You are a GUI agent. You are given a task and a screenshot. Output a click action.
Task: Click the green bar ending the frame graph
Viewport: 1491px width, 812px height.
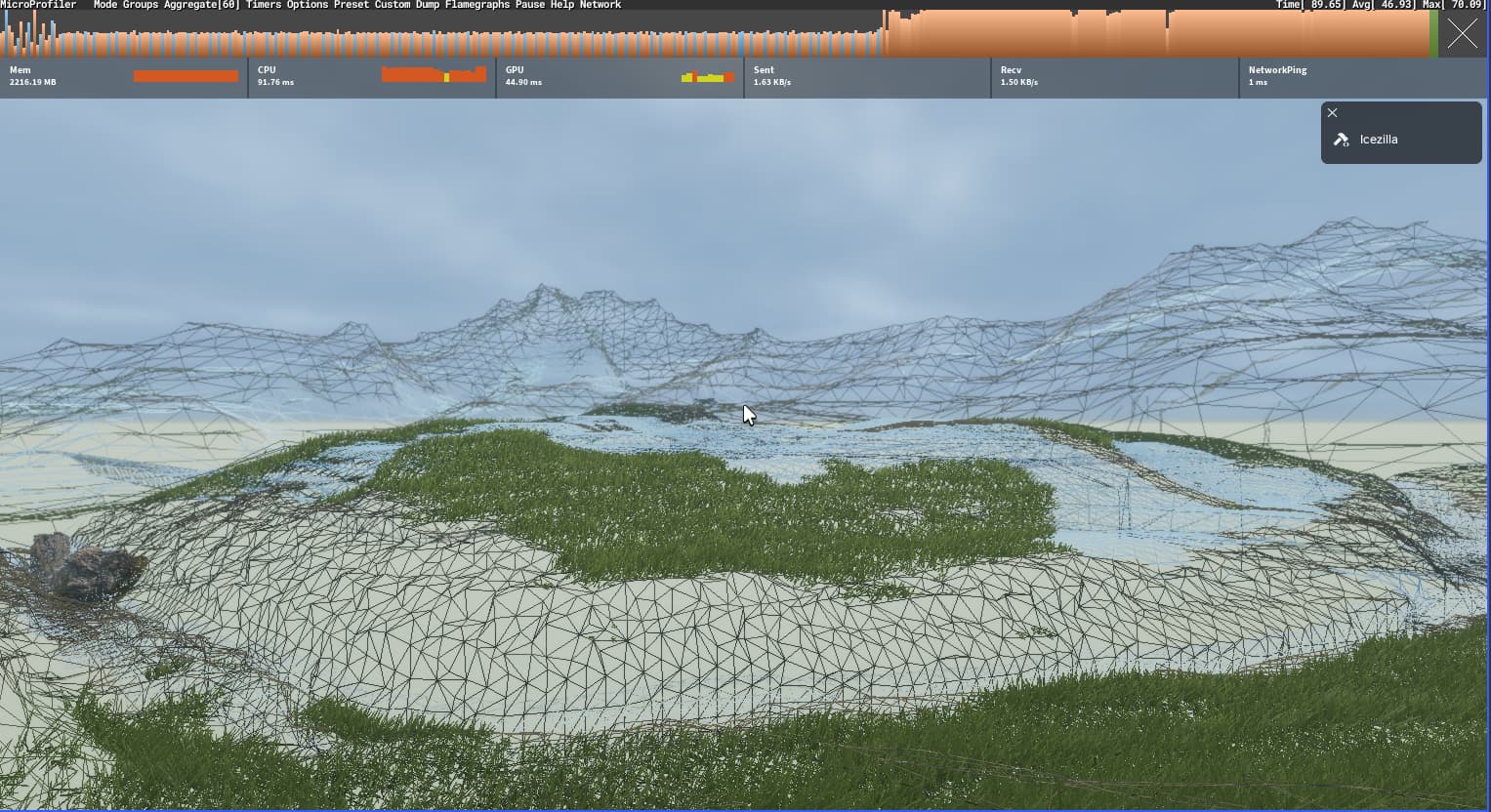tap(1433, 34)
